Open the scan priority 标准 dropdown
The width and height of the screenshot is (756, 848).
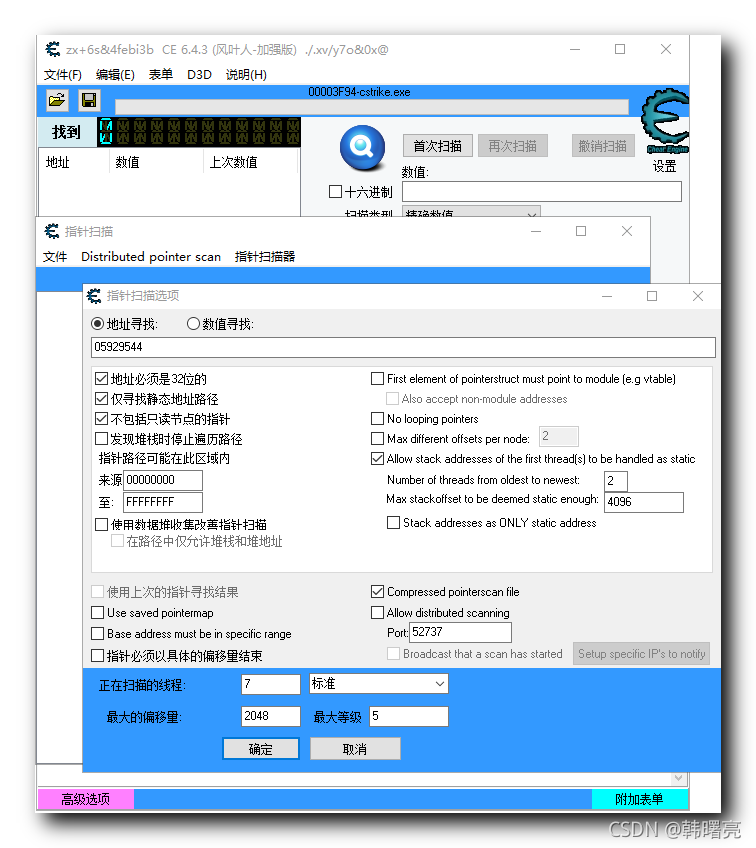click(x=379, y=684)
